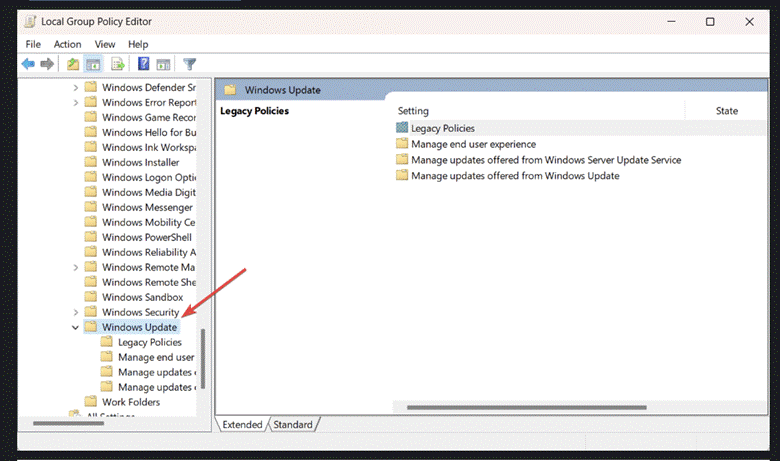
Task: Select Windows Logon Options tree item
Action: click(x=149, y=177)
